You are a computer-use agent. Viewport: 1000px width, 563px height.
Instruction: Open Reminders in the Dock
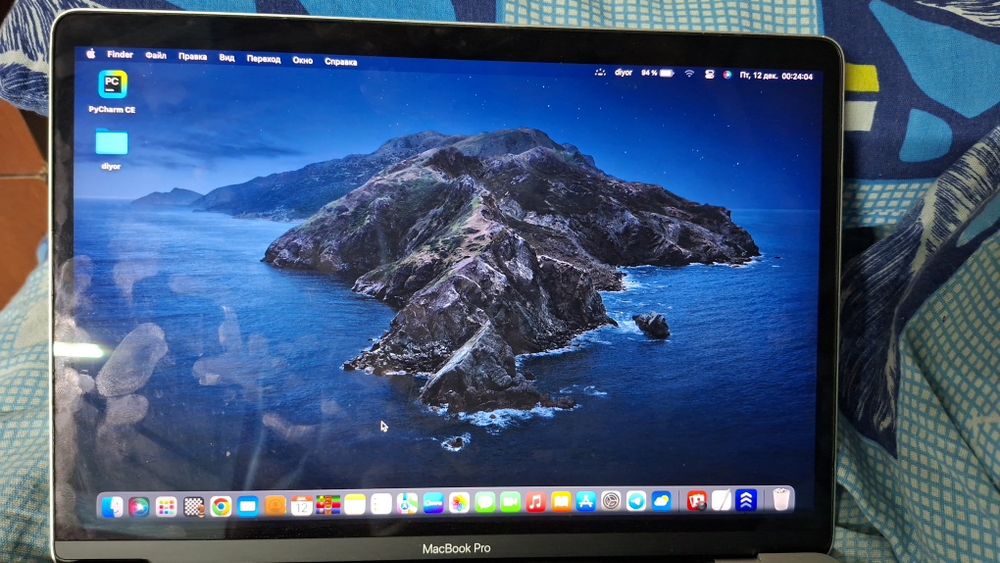[x=381, y=504]
